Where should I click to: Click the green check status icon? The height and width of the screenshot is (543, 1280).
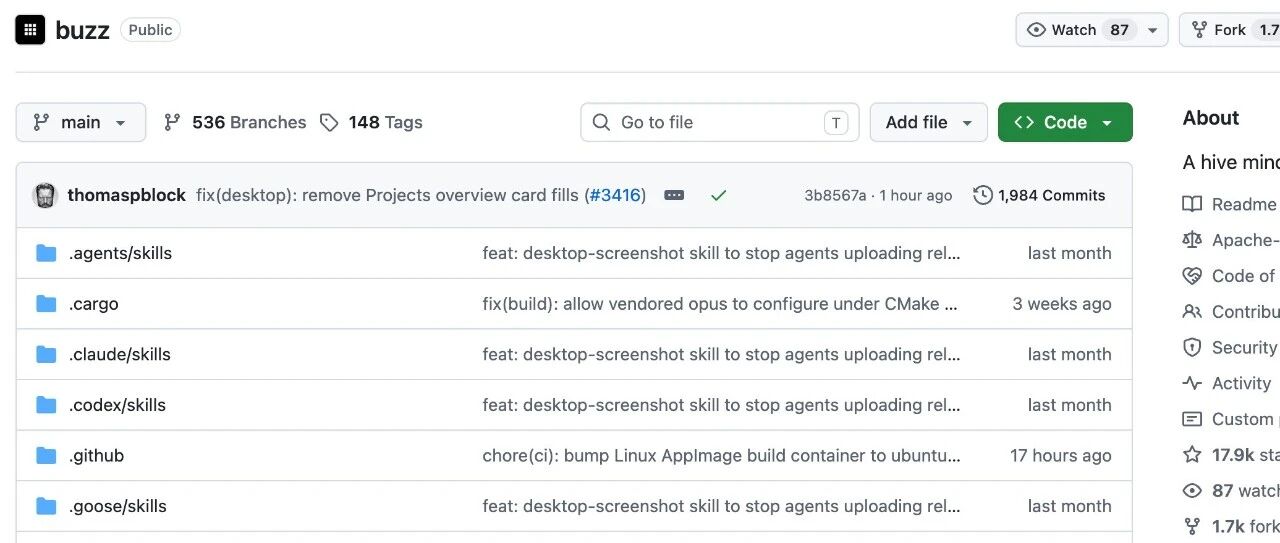pyautogui.click(x=718, y=195)
